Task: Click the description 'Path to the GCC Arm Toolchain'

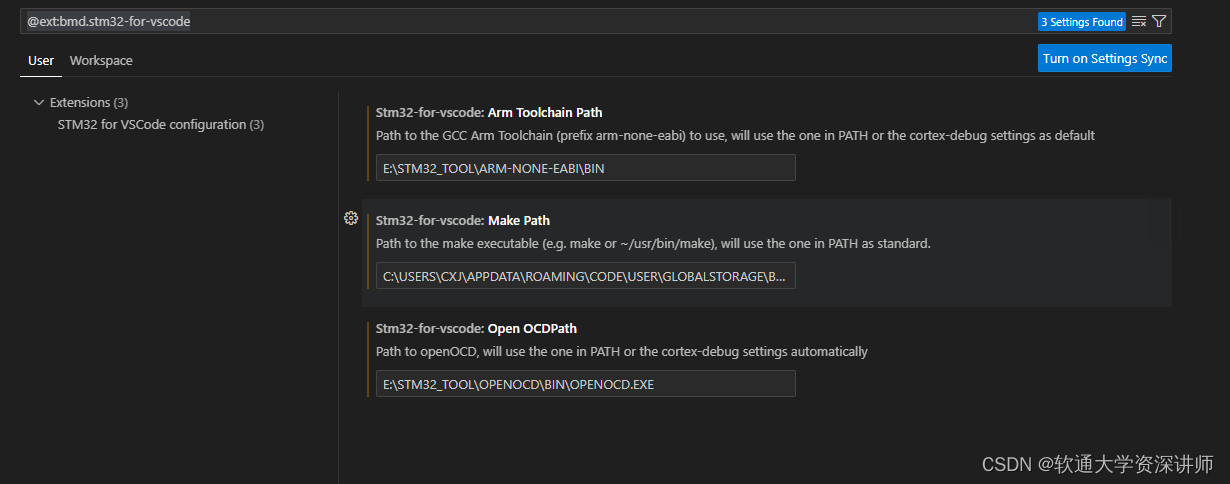Action: [735, 135]
